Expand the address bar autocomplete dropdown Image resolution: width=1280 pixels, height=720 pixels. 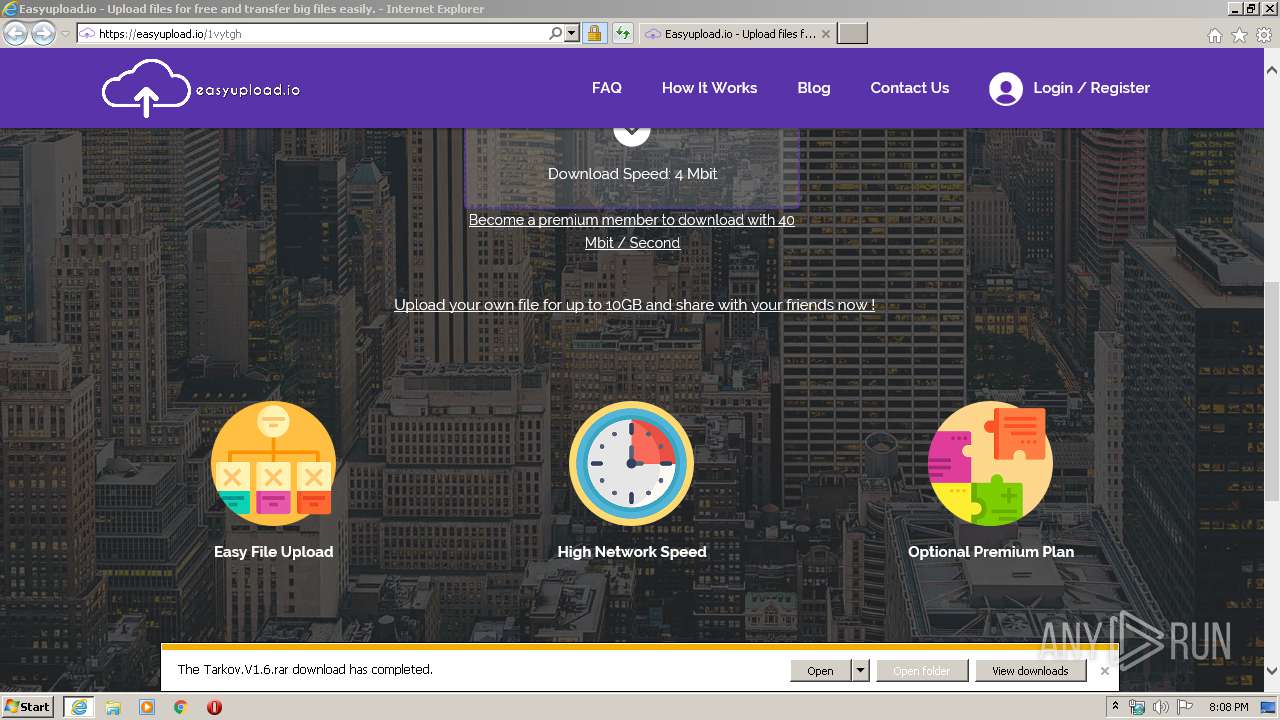click(572, 34)
